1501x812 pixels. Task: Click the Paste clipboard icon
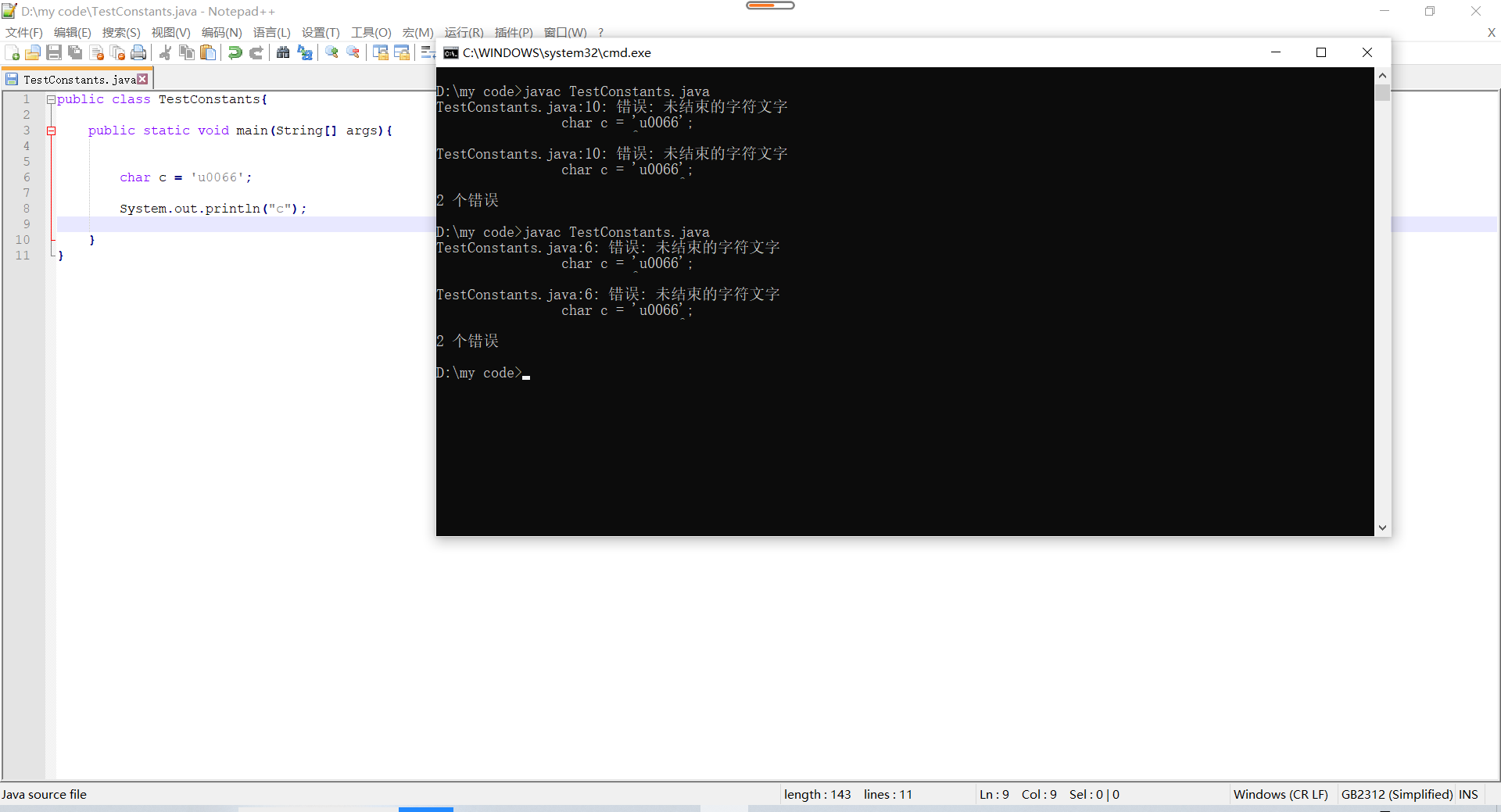(208, 52)
